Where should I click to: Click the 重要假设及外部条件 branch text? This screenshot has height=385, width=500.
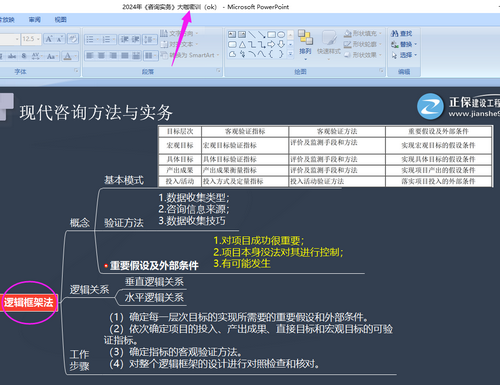[154, 266]
